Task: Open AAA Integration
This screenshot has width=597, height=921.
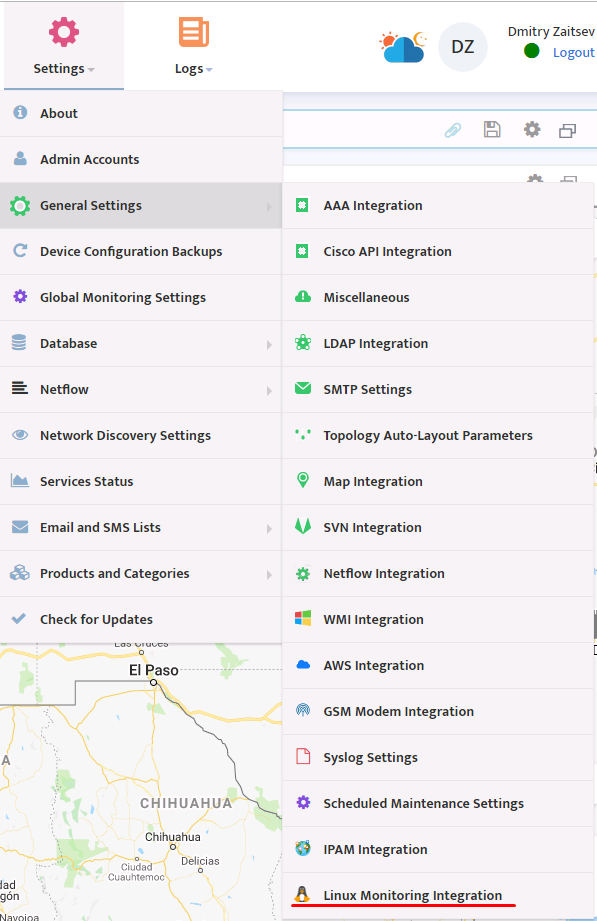Action: 438,206
